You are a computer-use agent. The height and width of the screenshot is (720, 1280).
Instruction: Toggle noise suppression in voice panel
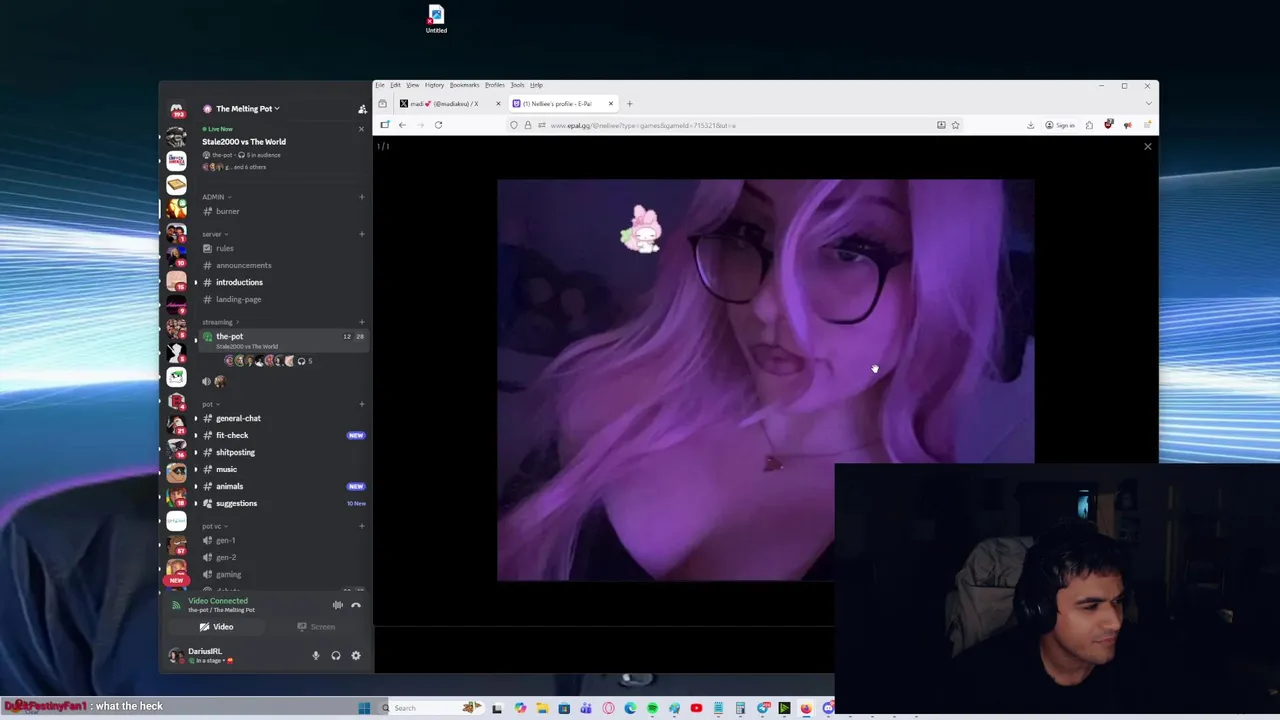pos(337,605)
